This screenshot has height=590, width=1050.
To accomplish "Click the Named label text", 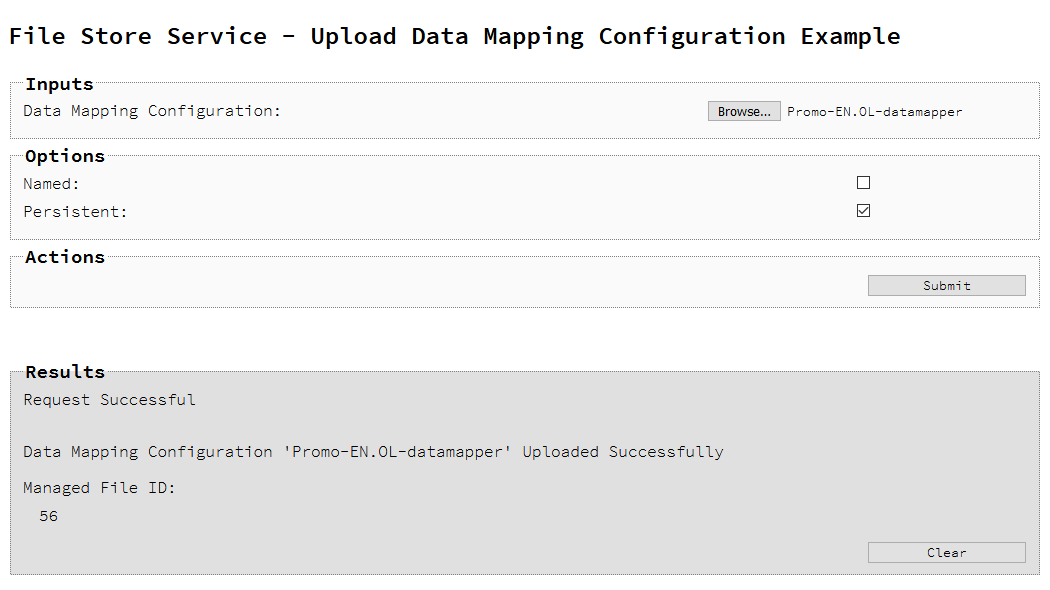I will pyautogui.click(x=50, y=183).
